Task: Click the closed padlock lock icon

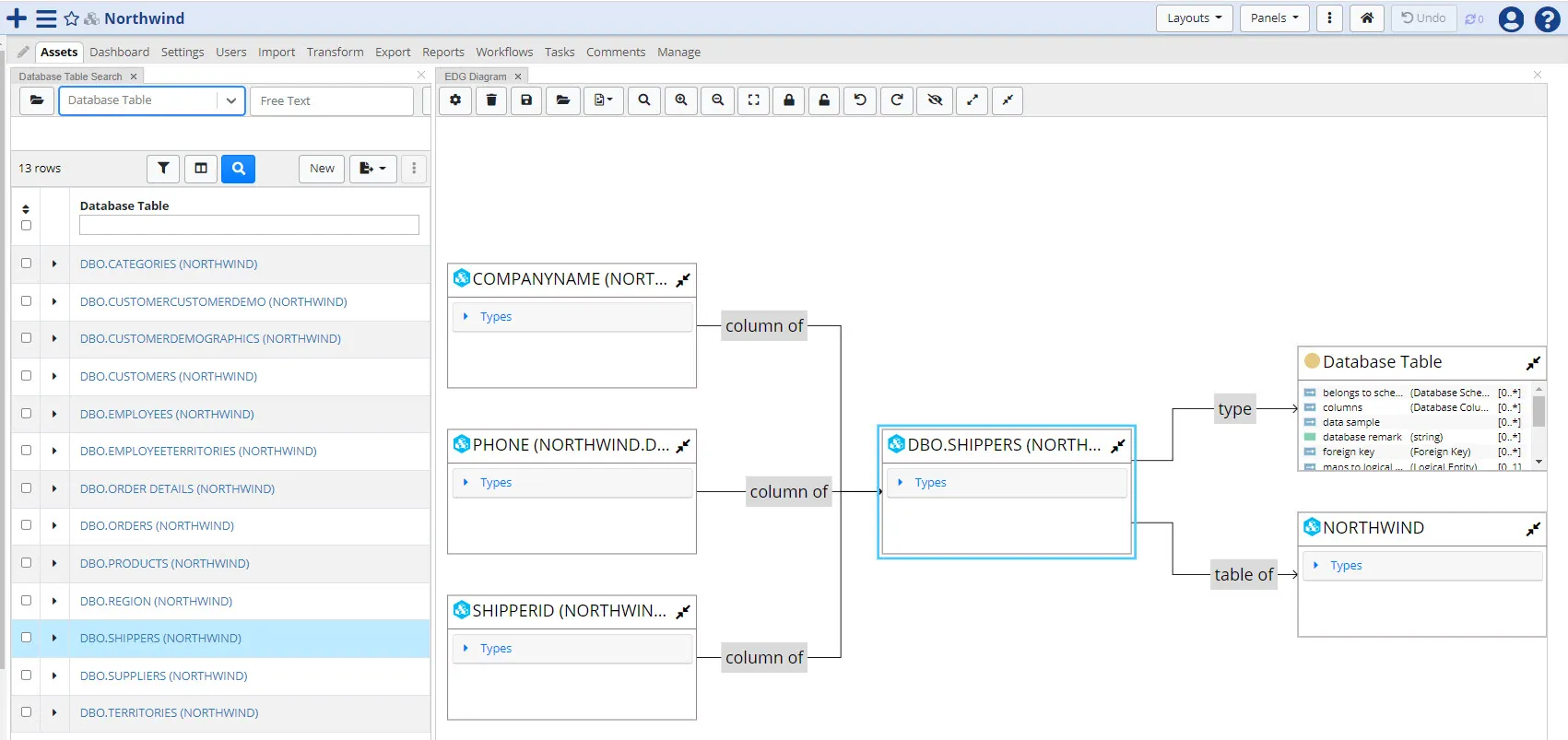Action: tap(789, 100)
